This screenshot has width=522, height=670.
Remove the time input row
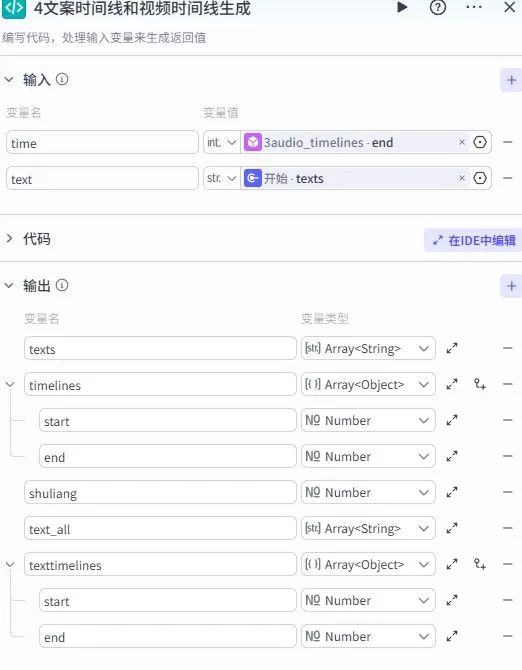[507, 142]
